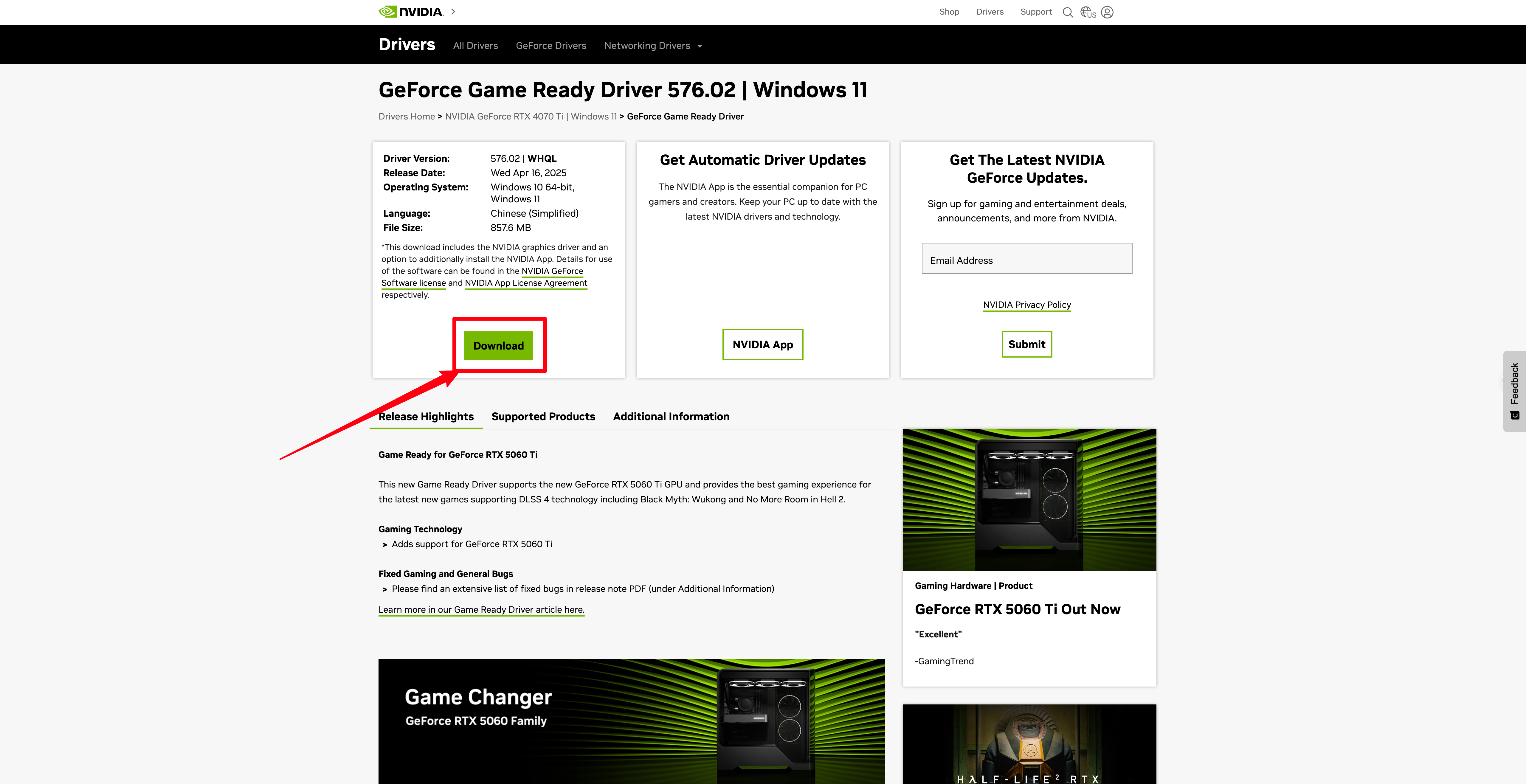
Task: Click the Email Address input field
Action: click(1026, 259)
